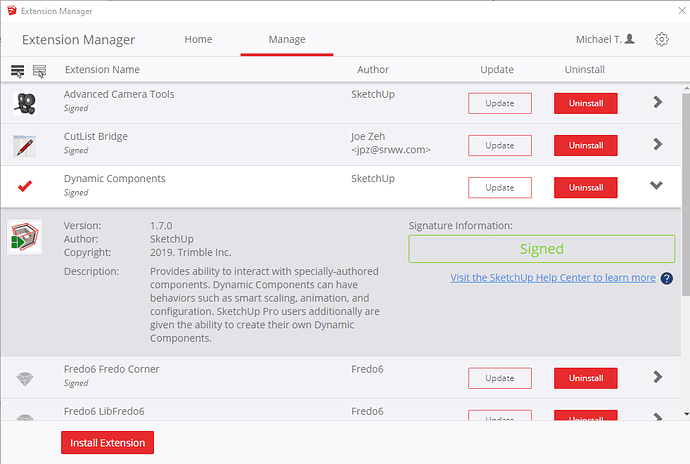Click the green Signed signature box
Viewport: 690px width, 464px height.
tap(542, 249)
